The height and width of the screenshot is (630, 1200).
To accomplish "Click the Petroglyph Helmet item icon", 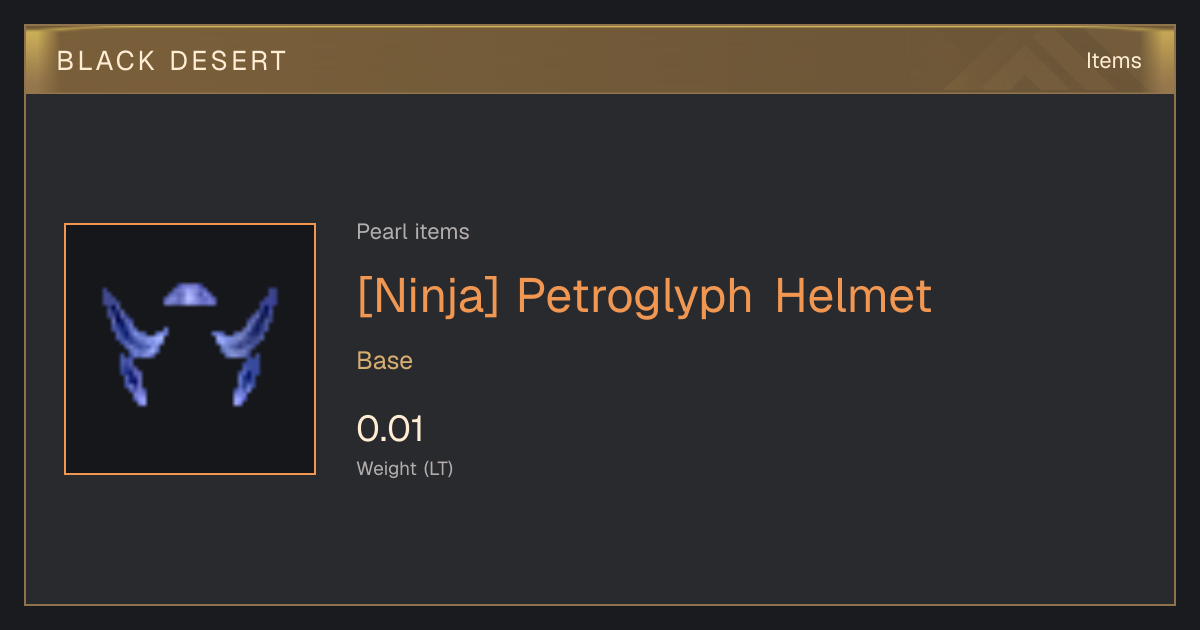I will click(x=190, y=349).
